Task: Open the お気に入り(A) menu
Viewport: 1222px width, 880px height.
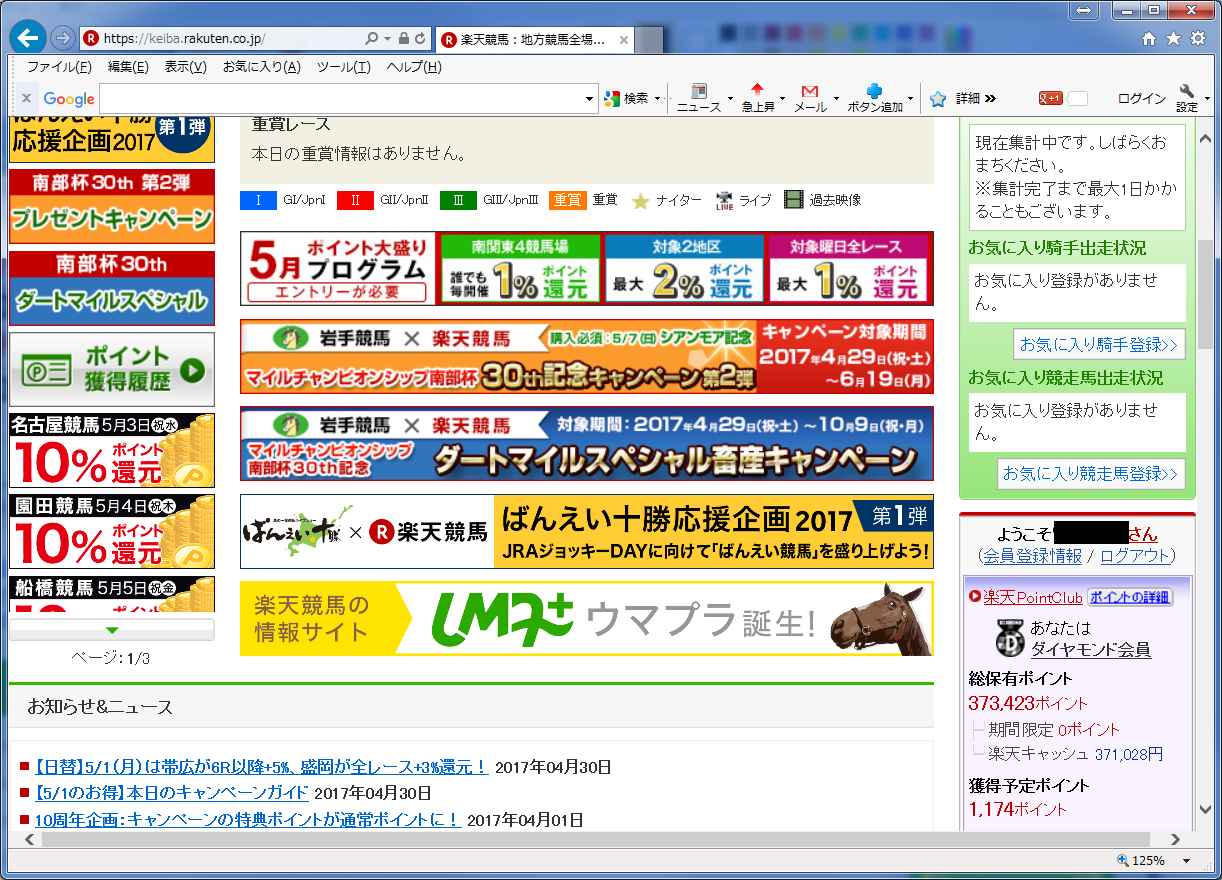Action: click(261, 67)
